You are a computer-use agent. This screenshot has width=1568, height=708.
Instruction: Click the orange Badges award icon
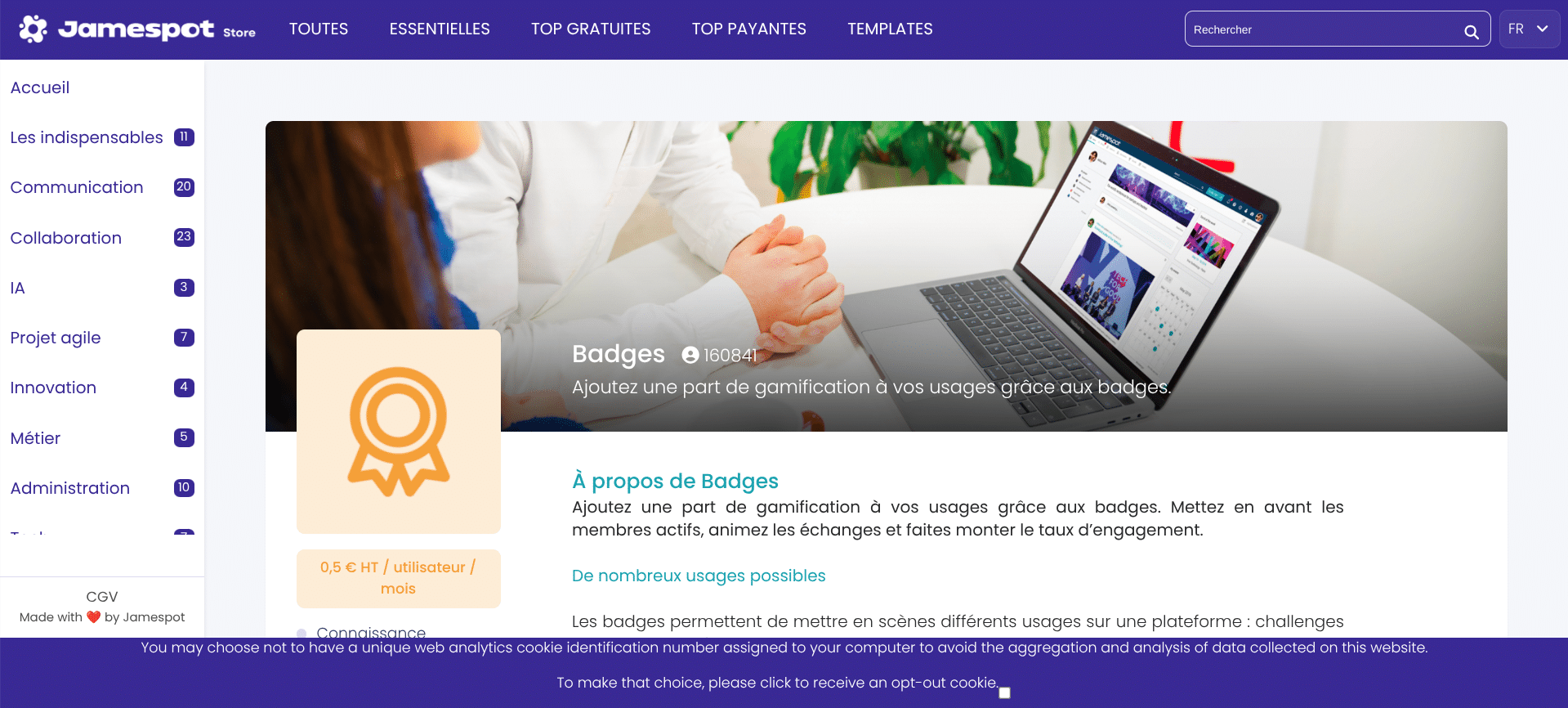point(399,432)
